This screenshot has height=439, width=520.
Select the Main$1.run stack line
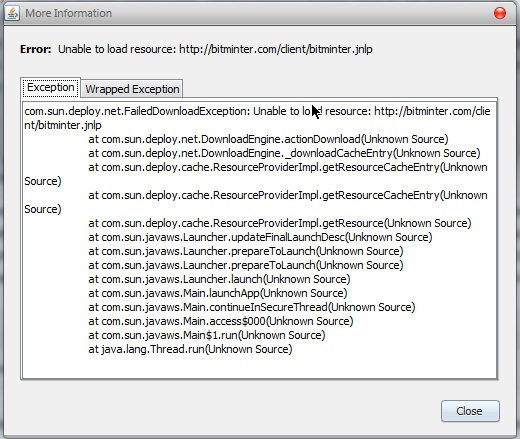[207, 335]
